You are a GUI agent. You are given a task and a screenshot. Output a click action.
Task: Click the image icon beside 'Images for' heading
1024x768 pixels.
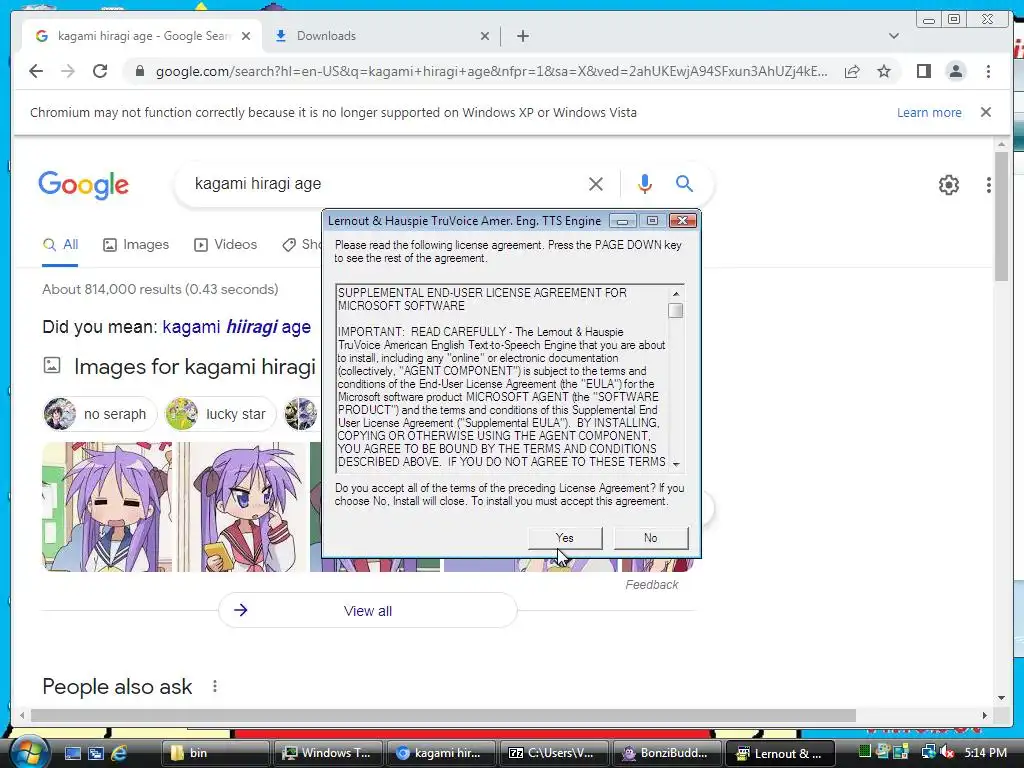(x=52, y=365)
